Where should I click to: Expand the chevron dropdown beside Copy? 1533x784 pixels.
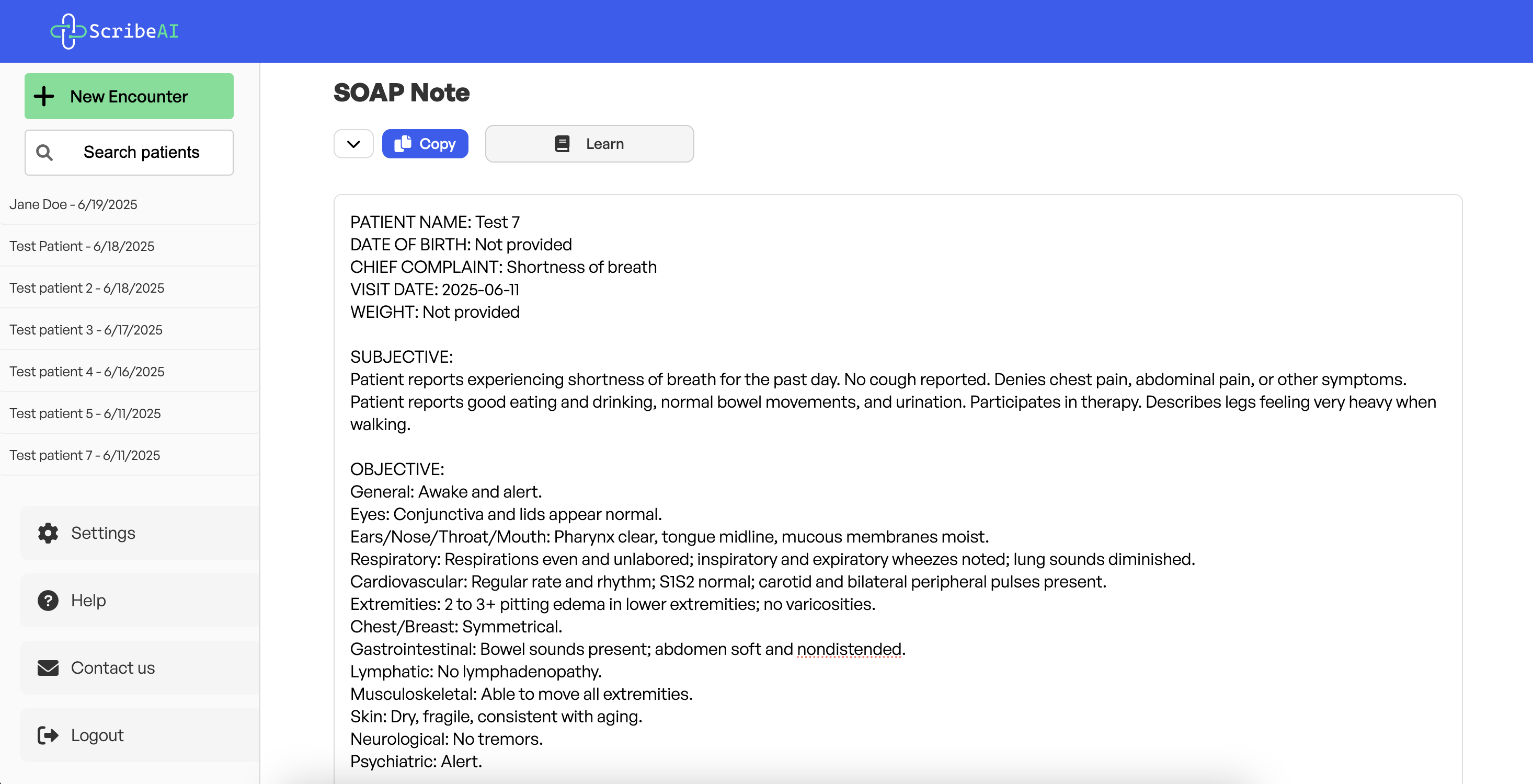pyautogui.click(x=353, y=143)
